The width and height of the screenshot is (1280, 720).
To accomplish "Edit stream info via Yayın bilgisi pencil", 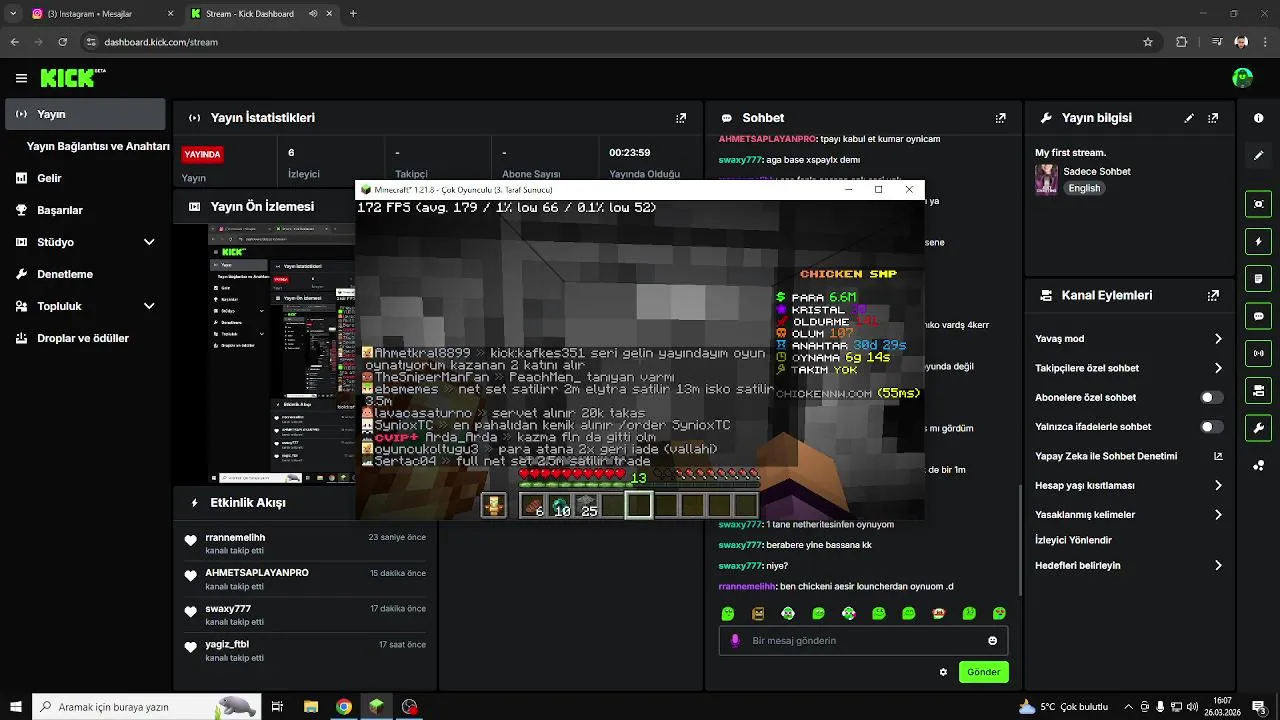I will (1189, 118).
